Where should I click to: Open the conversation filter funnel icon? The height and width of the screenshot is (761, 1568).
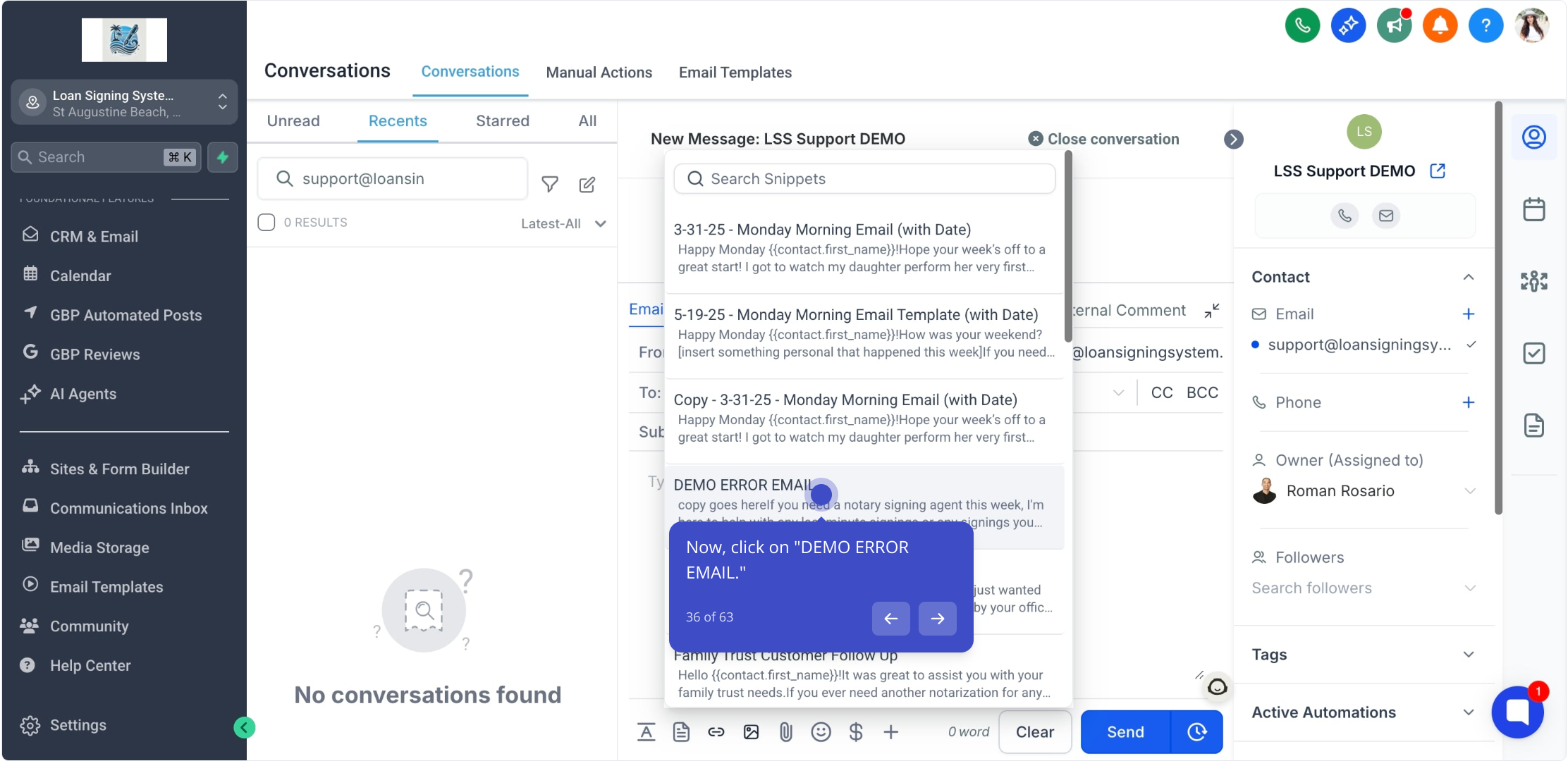(x=550, y=185)
